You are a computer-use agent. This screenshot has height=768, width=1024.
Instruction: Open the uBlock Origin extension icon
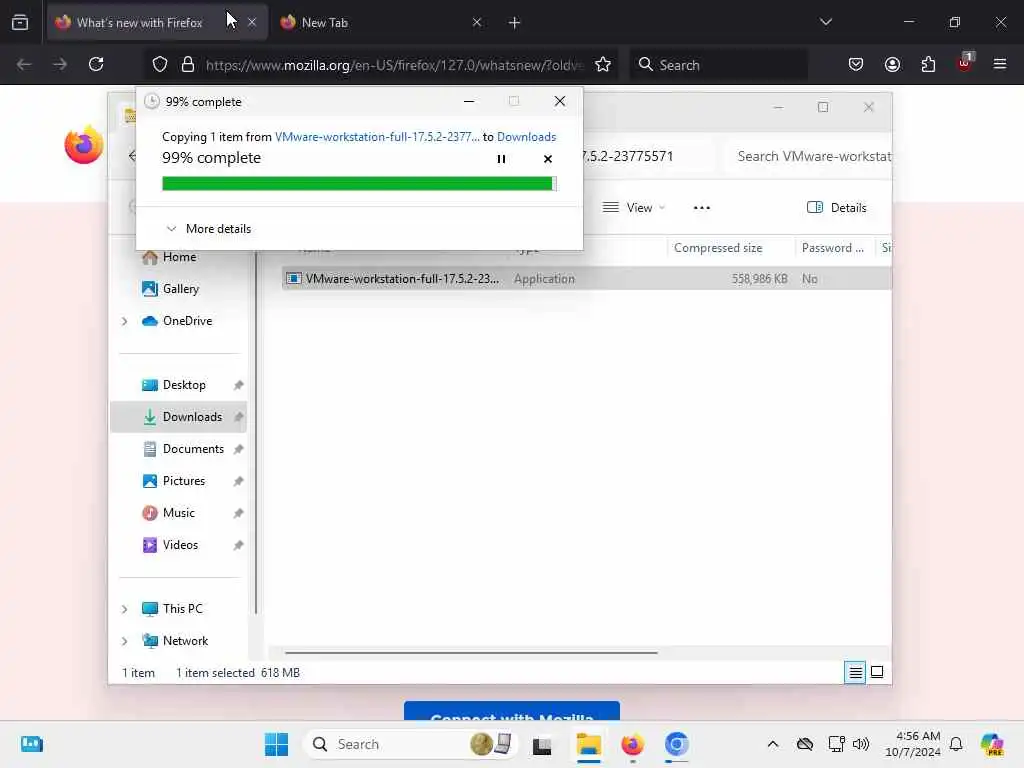(x=965, y=63)
